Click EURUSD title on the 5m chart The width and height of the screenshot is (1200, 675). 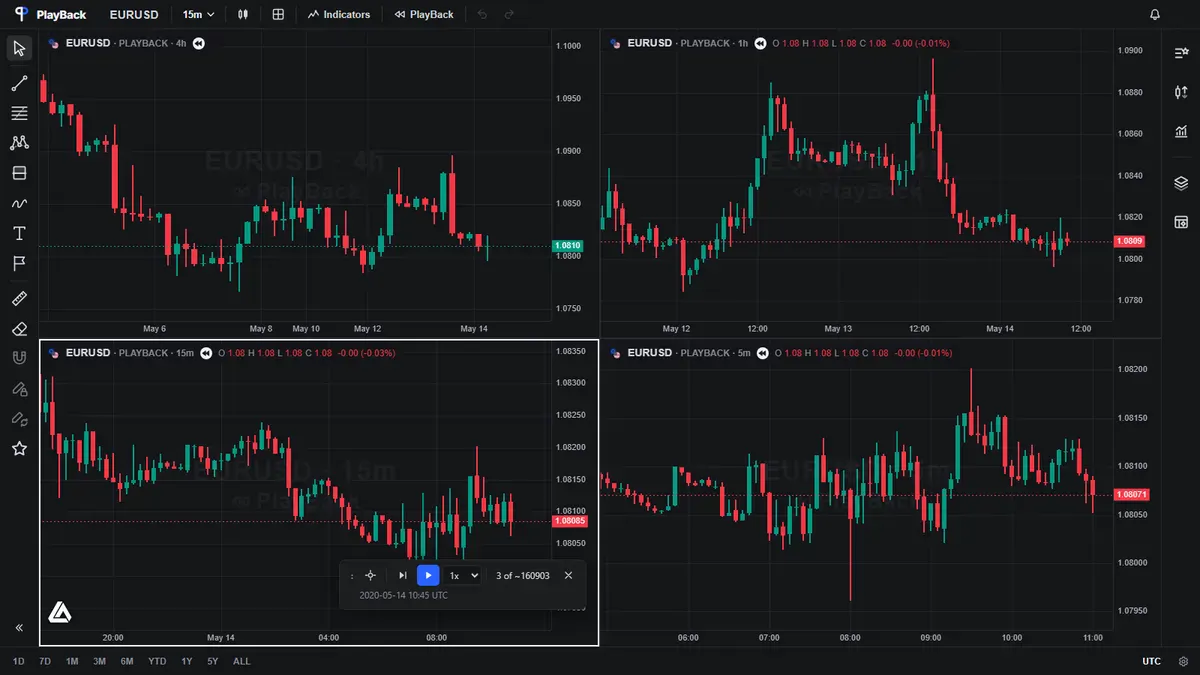click(650, 353)
